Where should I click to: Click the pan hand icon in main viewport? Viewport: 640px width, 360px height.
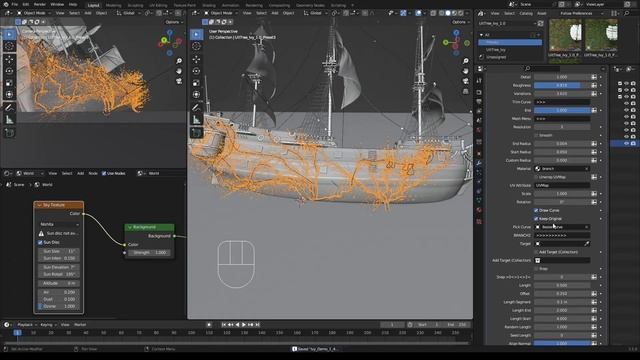[x=466, y=71]
